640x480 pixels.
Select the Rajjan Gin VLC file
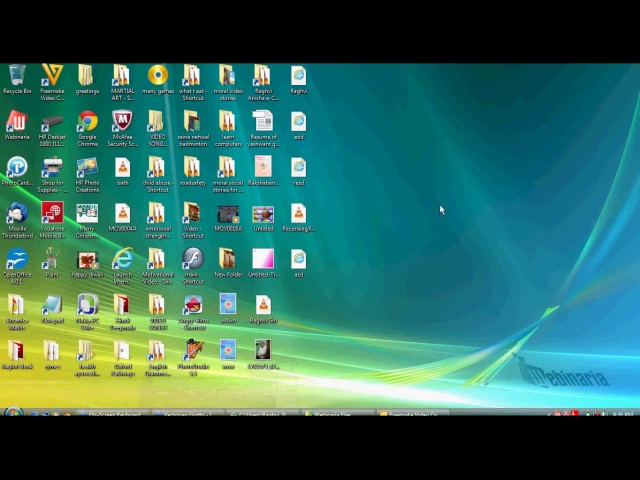pos(263,309)
